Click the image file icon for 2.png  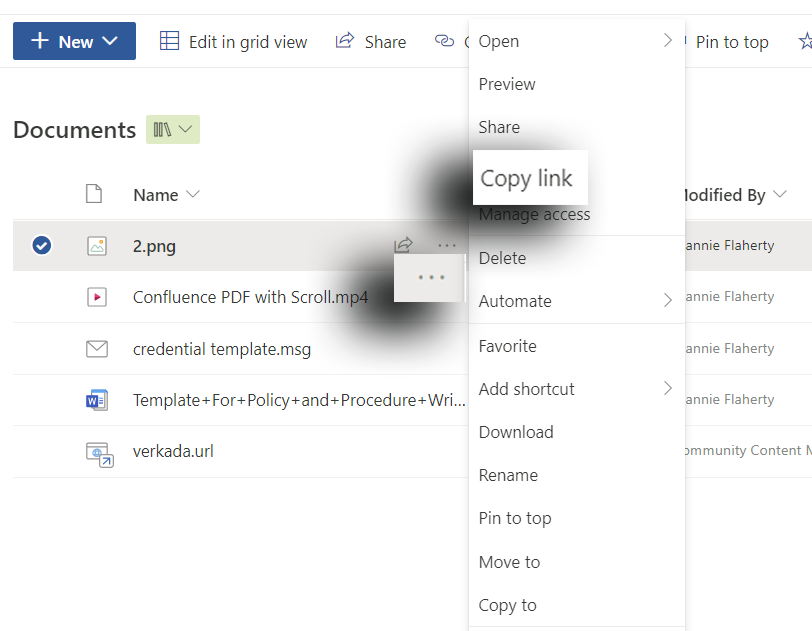96,246
